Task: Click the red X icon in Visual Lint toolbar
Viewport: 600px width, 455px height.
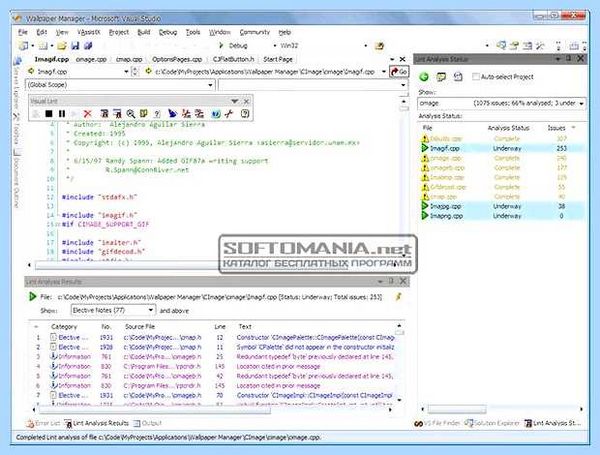Action: pos(88,114)
